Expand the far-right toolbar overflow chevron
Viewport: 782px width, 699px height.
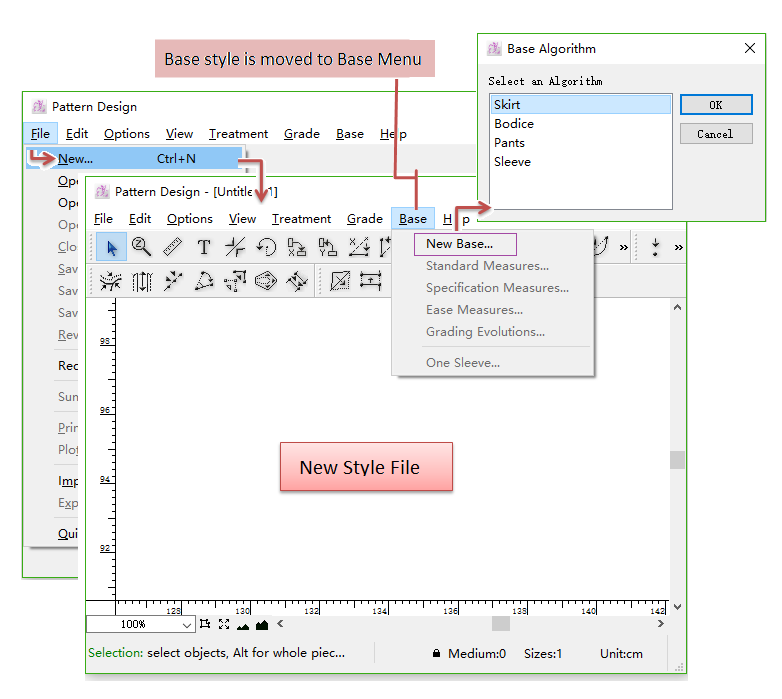[x=679, y=246]
